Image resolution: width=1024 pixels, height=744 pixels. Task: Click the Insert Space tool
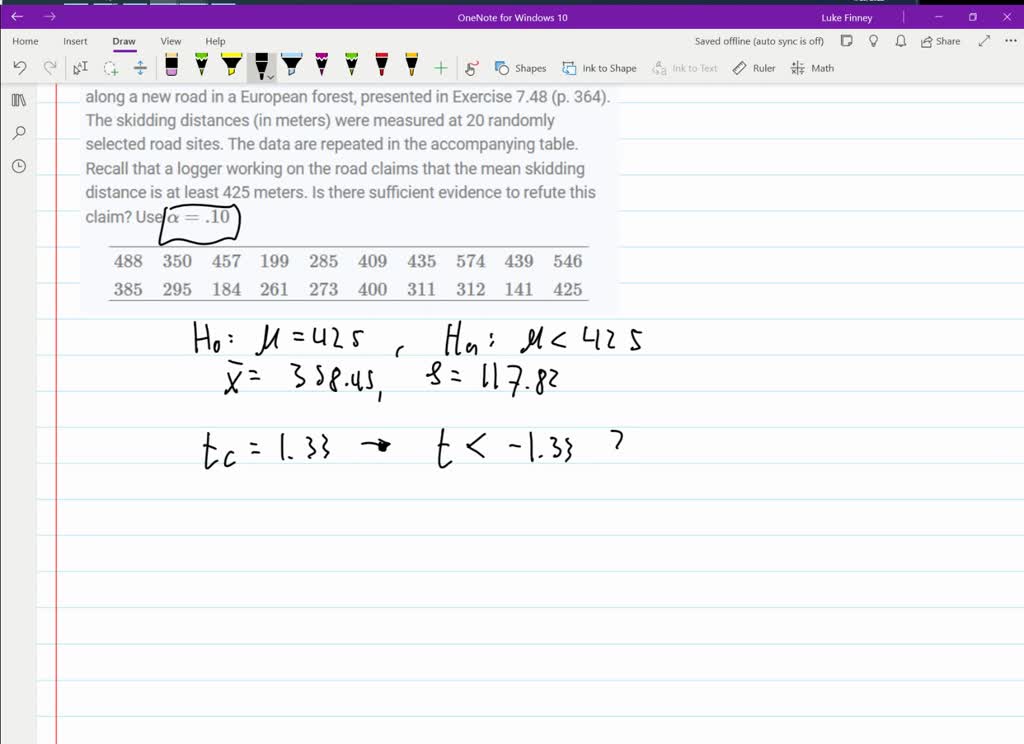pyautogui.click(x=140, y=68)
